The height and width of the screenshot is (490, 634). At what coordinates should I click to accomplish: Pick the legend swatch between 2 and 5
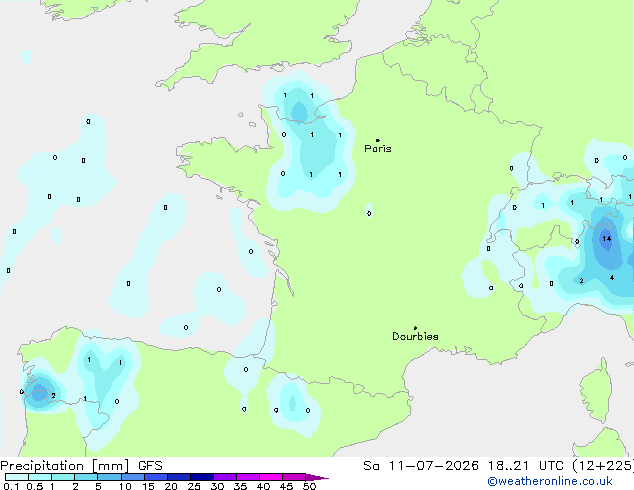[86, 477]
